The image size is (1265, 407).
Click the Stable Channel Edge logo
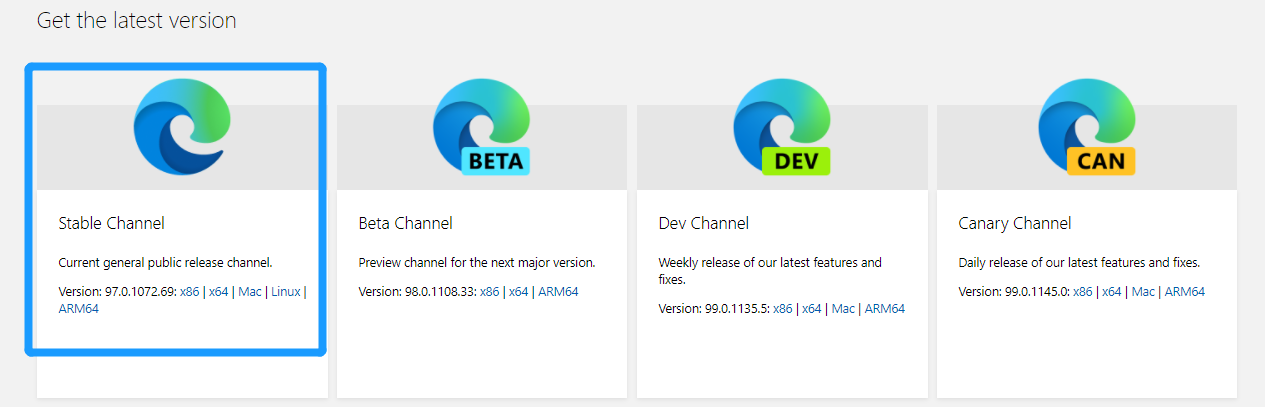pyautogui.click(x=182, y=127)
